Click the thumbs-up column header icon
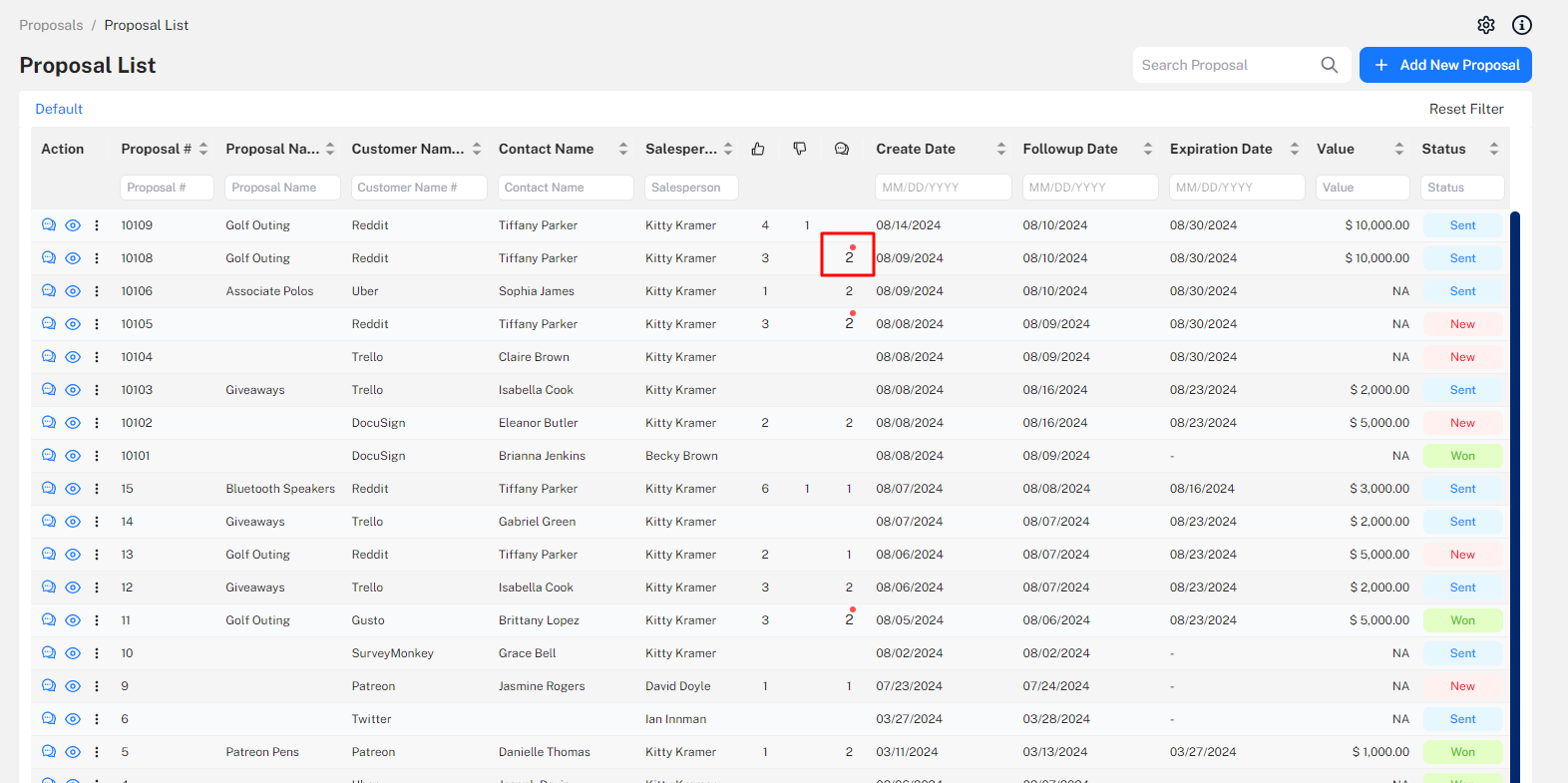Image resolution: width=1568 pixels, height=783 pixels. (758, 149)
